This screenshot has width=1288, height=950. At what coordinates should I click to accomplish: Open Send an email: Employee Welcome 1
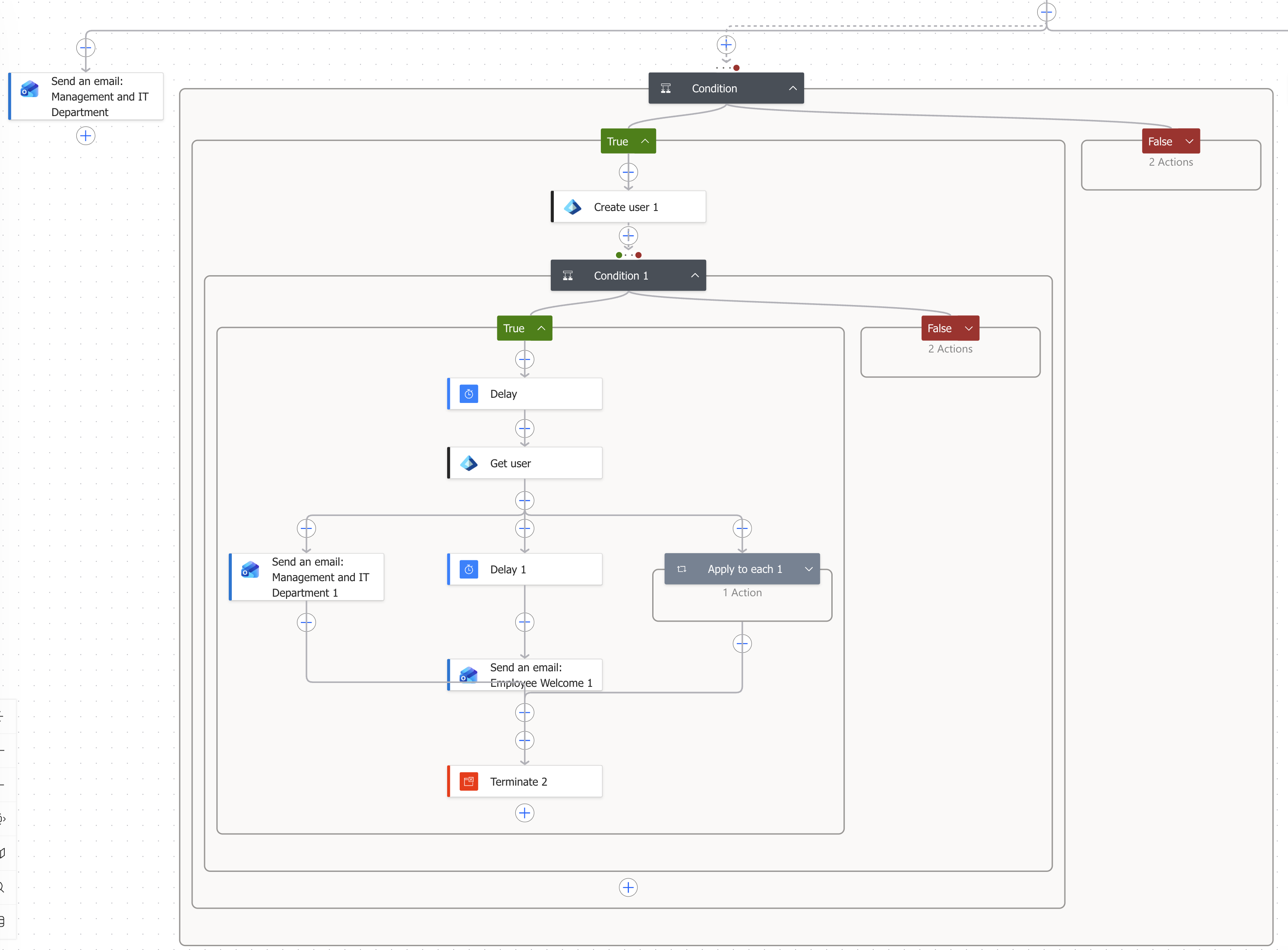coord(524,675)
